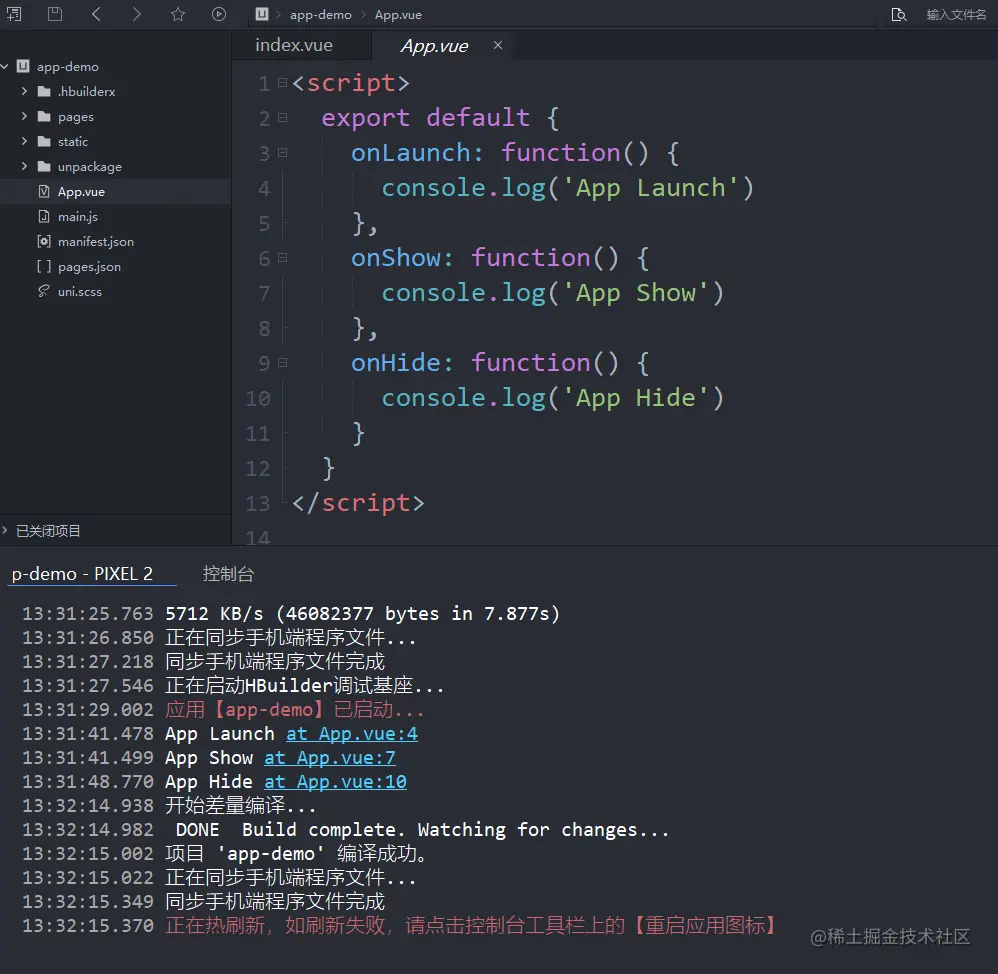Close the App.vue tab
Screen dimensions: 998x974
pyautogui.click(x=498, y=45)
